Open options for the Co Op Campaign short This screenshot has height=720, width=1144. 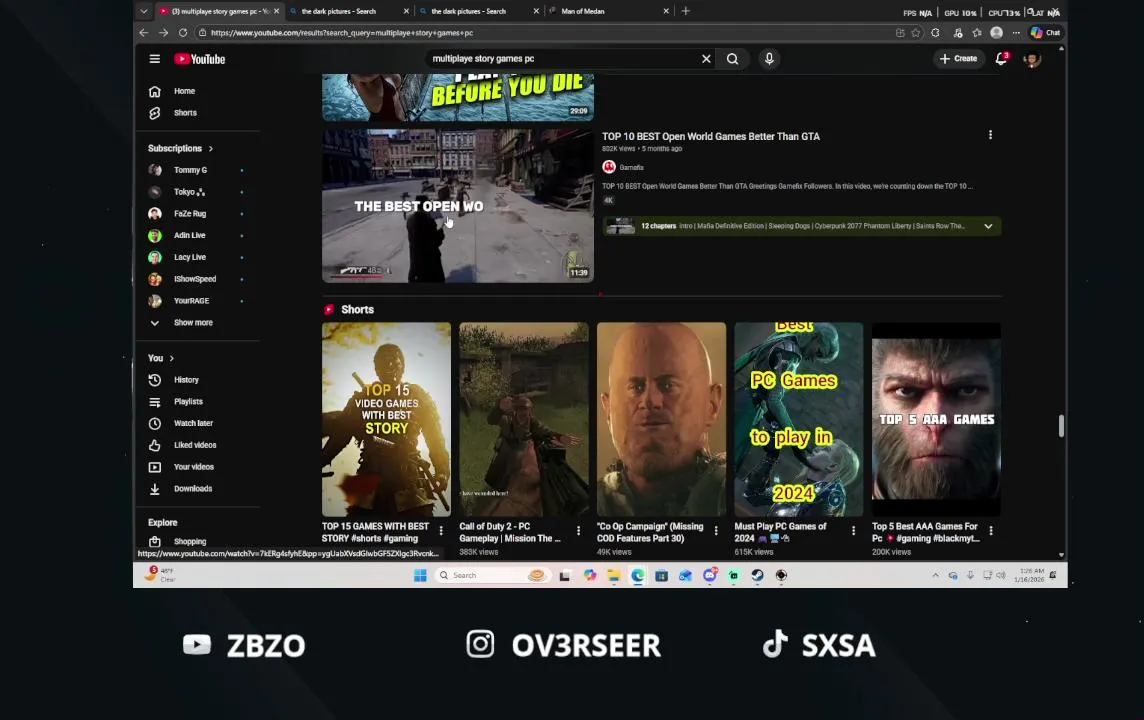click(x=716, y=531)
